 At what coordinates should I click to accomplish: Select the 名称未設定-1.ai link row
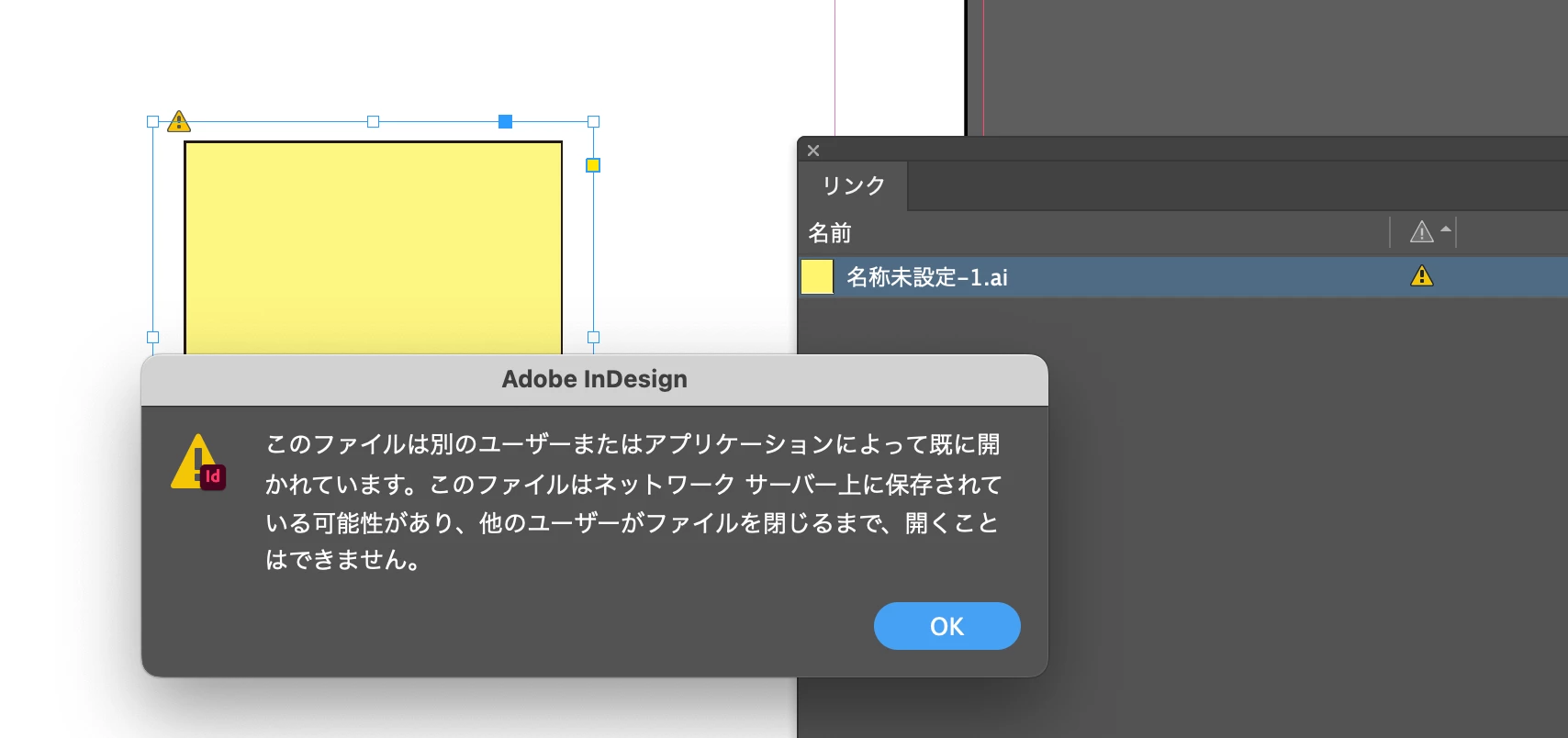(1183, 276)
